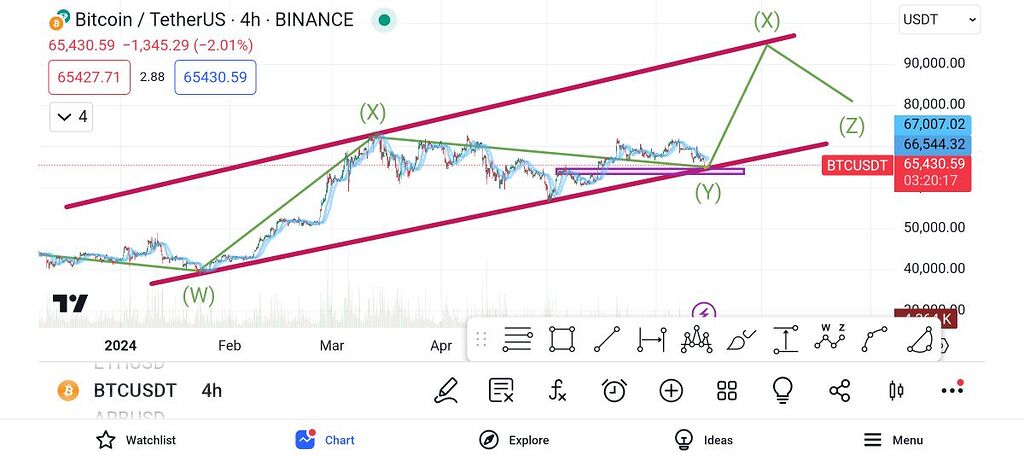Screen dimensions: 1024x460
Task: Select the trend line drawing tool
Action: pos(607,340)
